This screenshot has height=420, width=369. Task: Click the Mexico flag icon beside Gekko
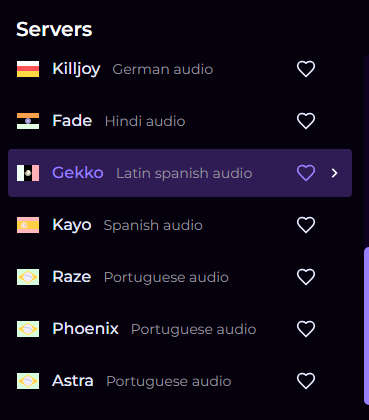[x=28, y=173]
